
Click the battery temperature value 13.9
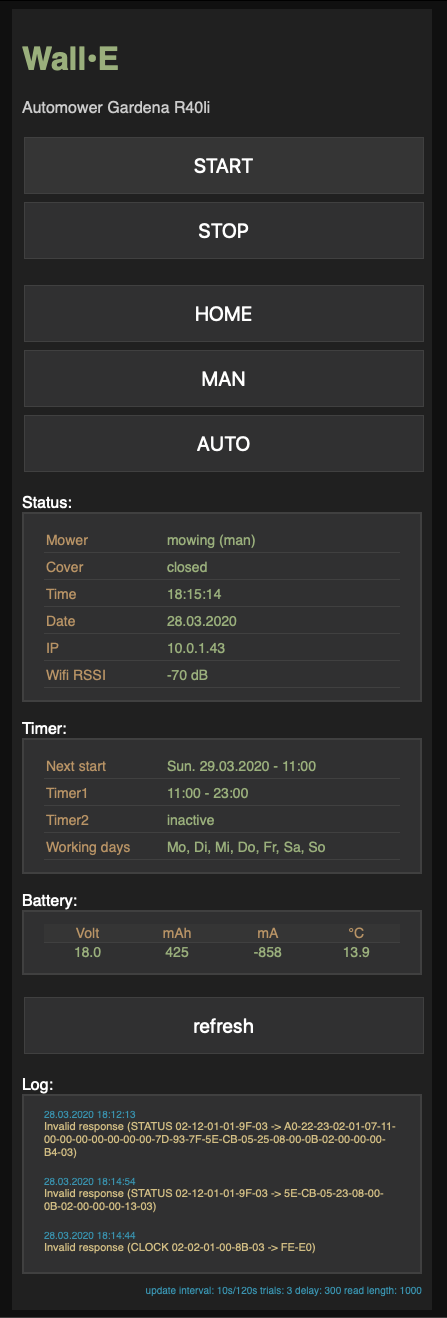click(x=356, y=952)
